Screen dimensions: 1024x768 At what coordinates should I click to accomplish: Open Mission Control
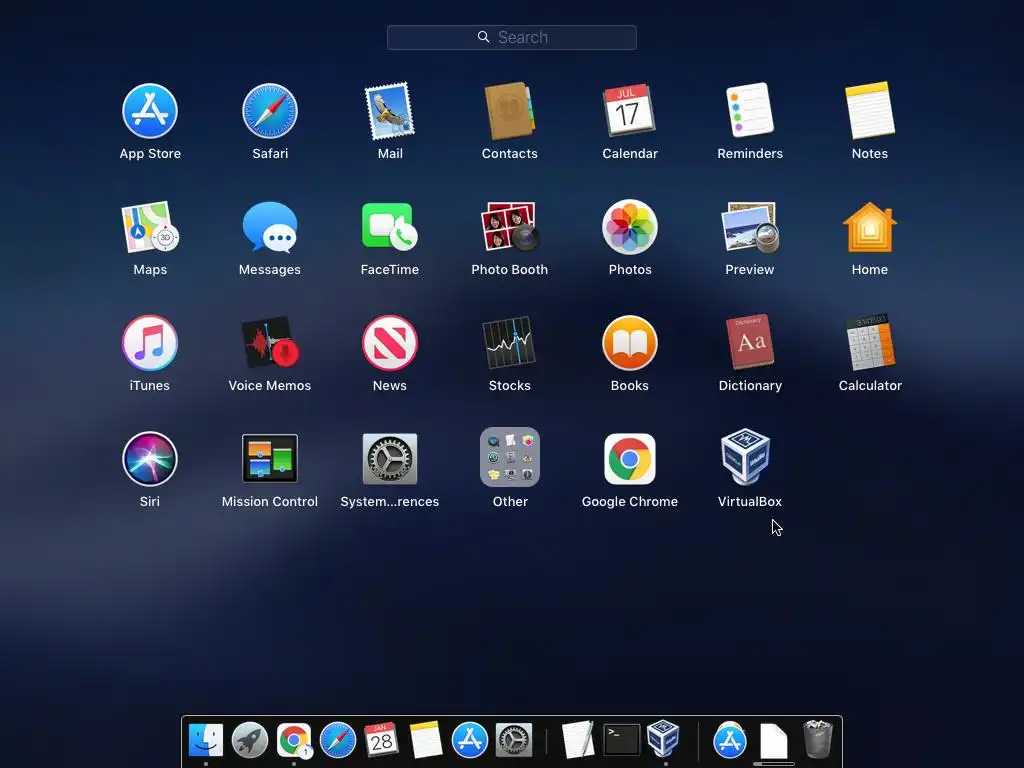point(270,458)
